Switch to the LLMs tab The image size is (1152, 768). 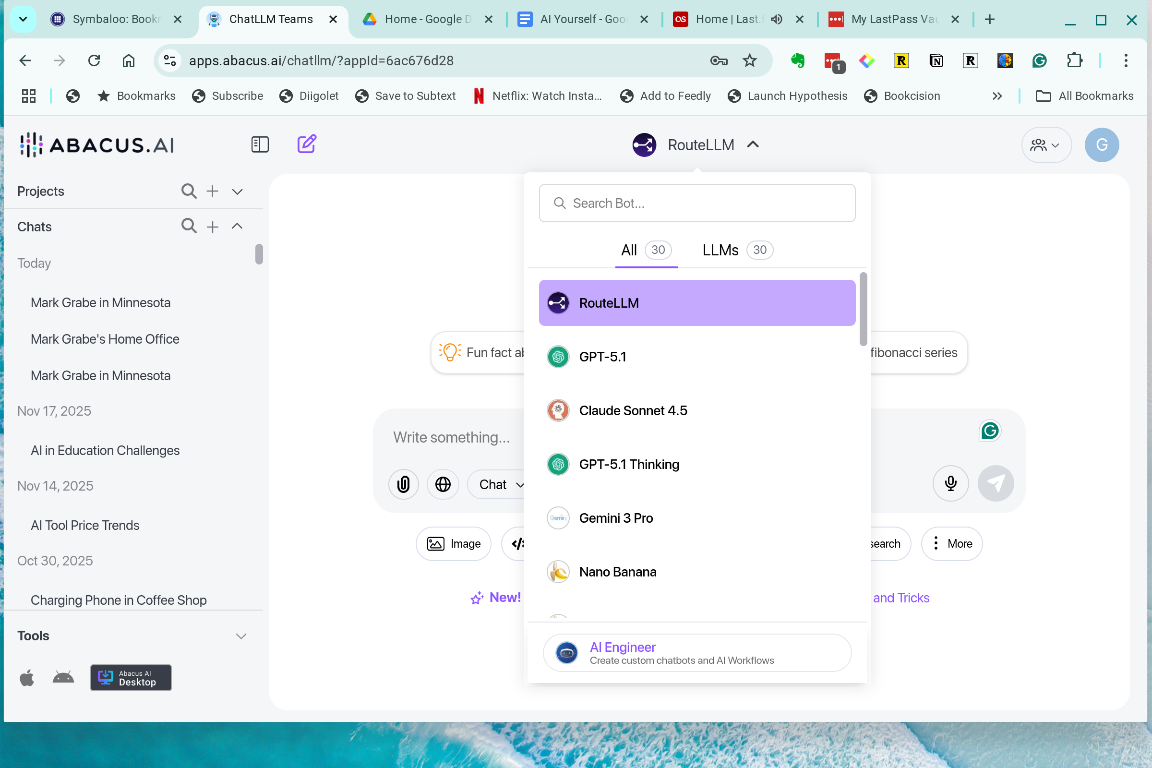click(736, 250)
